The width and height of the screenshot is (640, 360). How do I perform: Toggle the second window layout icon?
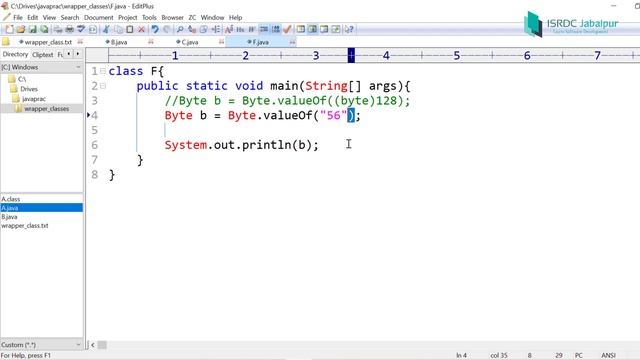point(313,29)
